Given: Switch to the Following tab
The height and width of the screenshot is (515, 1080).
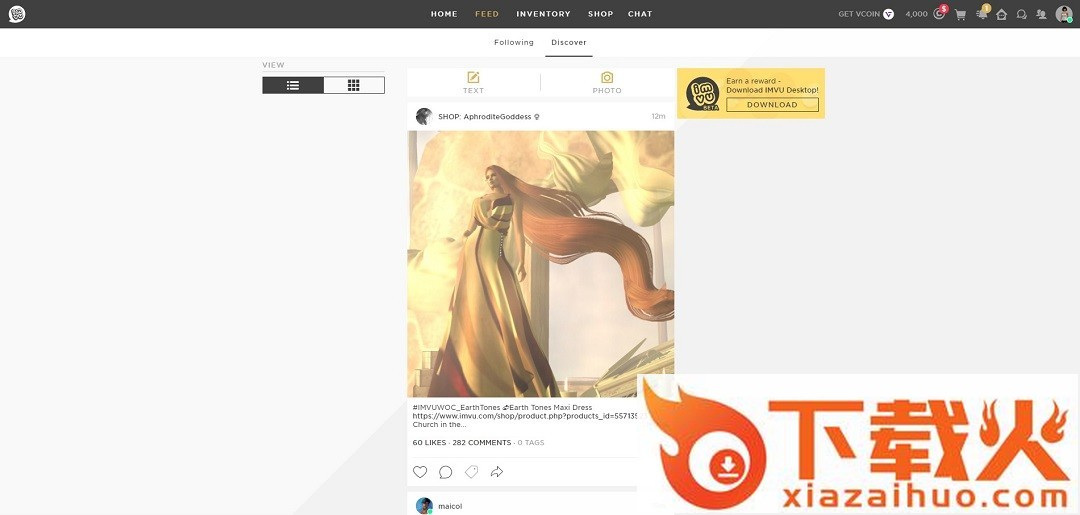Looking at the screenshot, I should coord(514,43).
